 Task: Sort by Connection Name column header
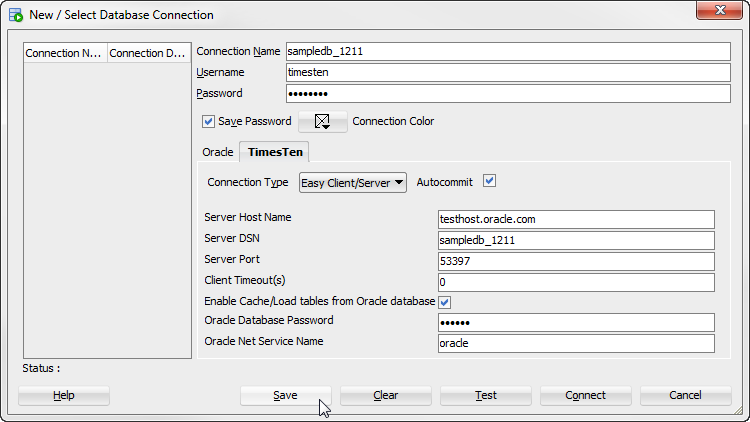[x=66, y=53]
